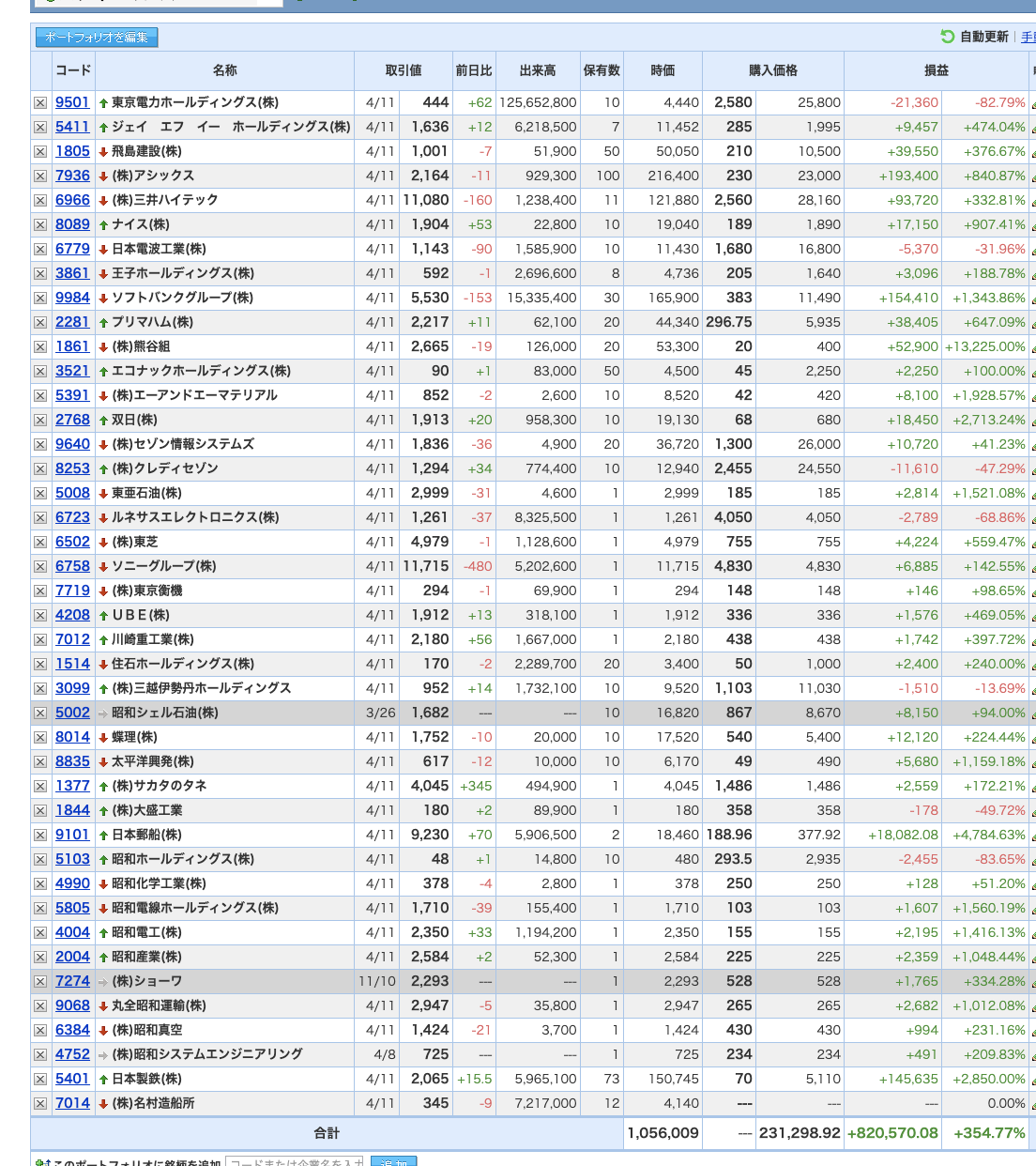Image resolution: width=1036 pixels, height=1166 pixels.
Task: Click the stock code input field
Action: 295,1162
